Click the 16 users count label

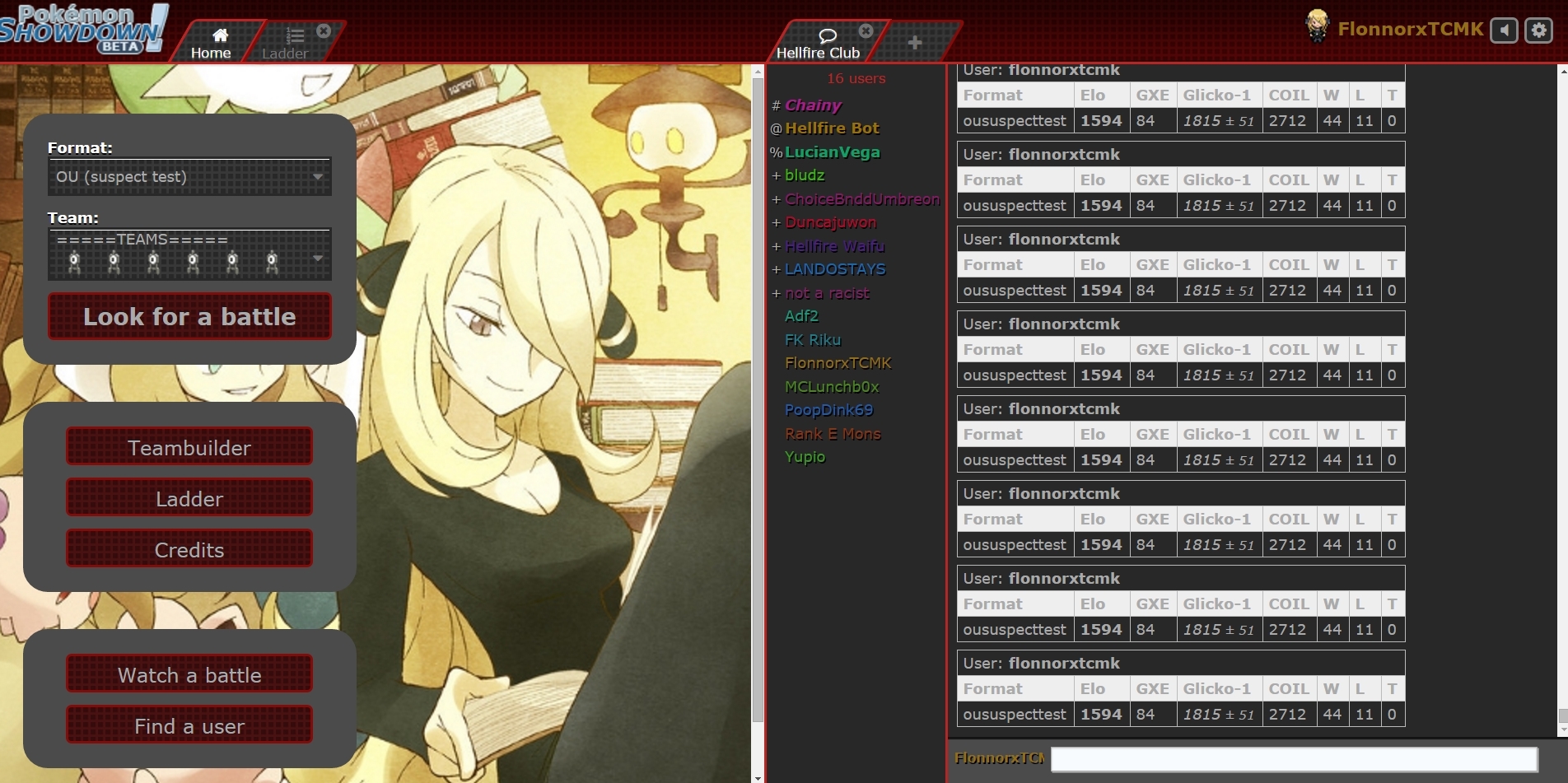pos(856,79)
